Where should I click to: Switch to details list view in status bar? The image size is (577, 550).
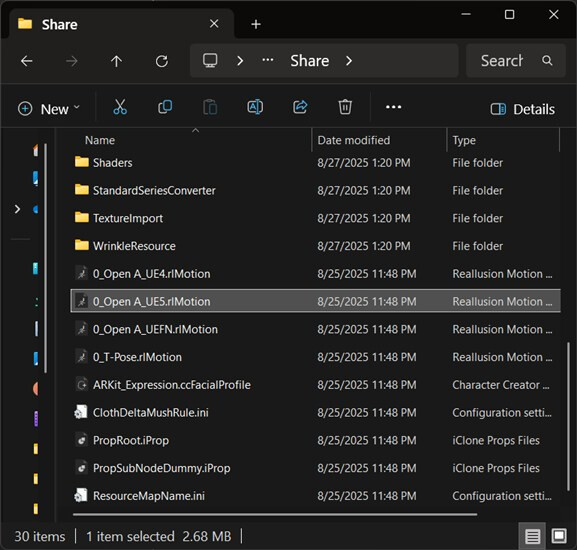tap(532, 536)
